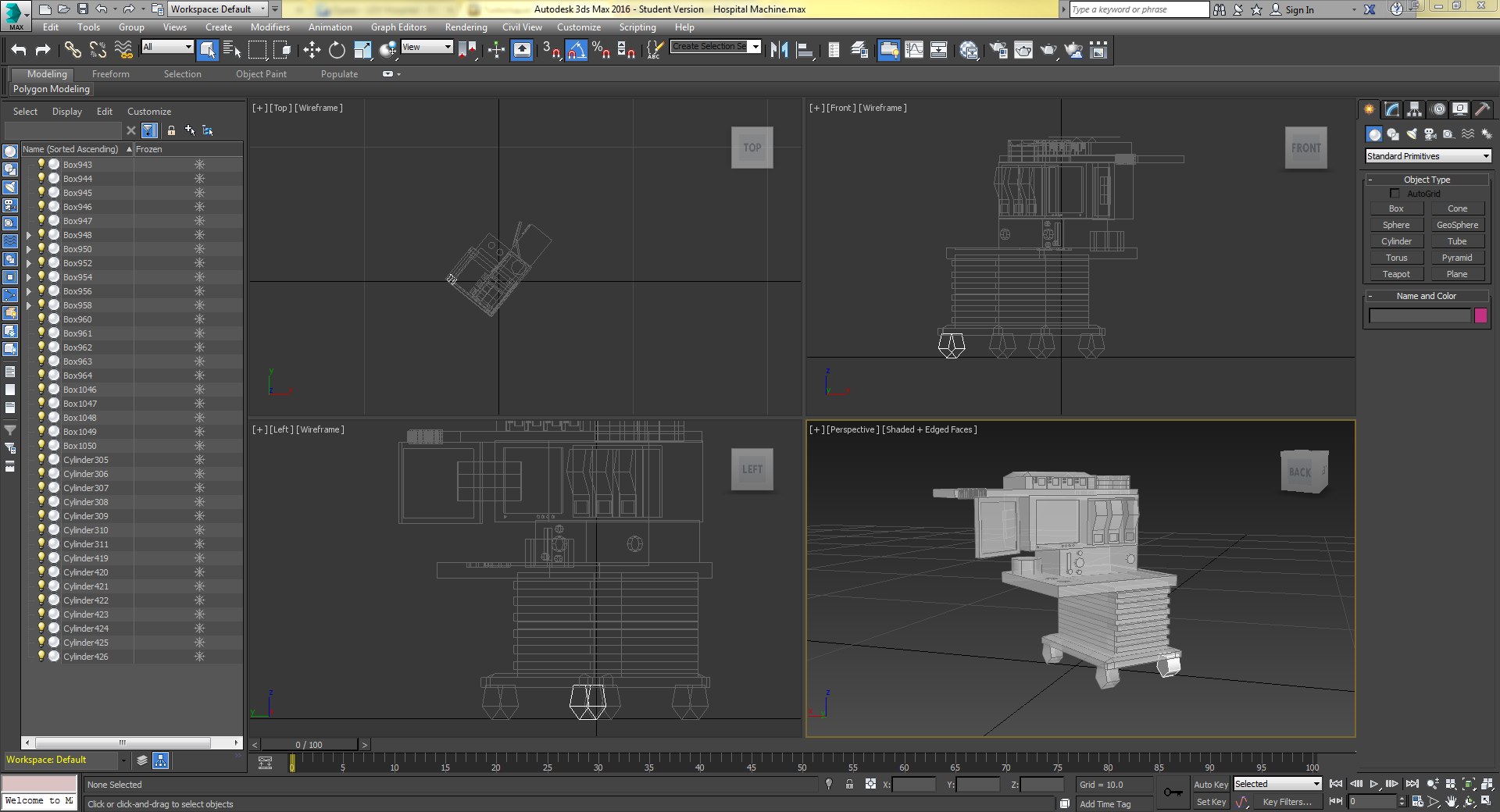
Task: Open the Standard Primitives dropdown
Action: 1428,156
